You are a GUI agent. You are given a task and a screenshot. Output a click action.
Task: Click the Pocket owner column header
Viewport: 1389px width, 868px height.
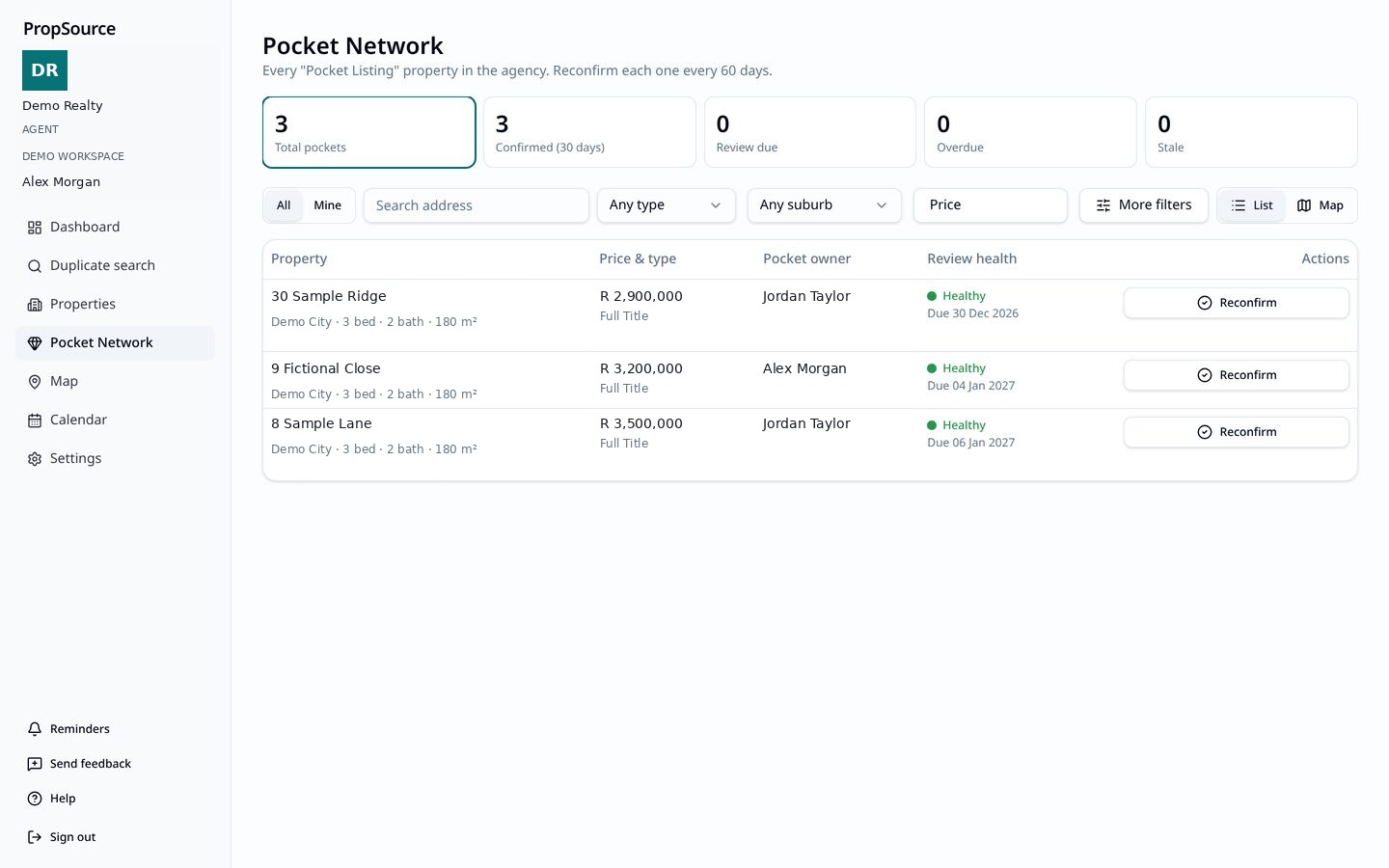tap(807, 258)
